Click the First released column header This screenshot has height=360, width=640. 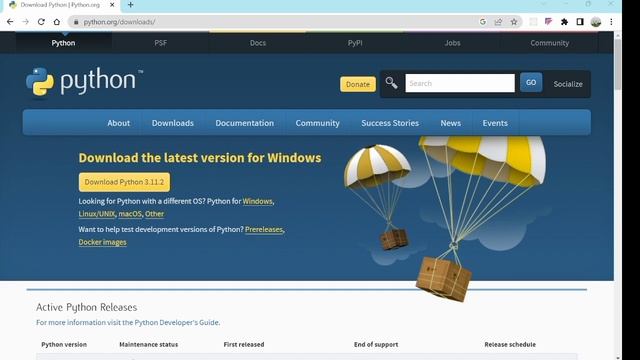coord(244,344)
